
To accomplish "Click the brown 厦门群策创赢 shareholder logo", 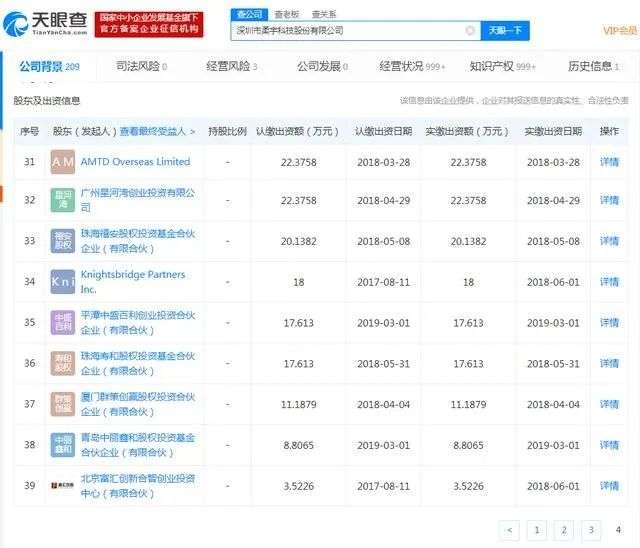I will (x=63, y=404).
